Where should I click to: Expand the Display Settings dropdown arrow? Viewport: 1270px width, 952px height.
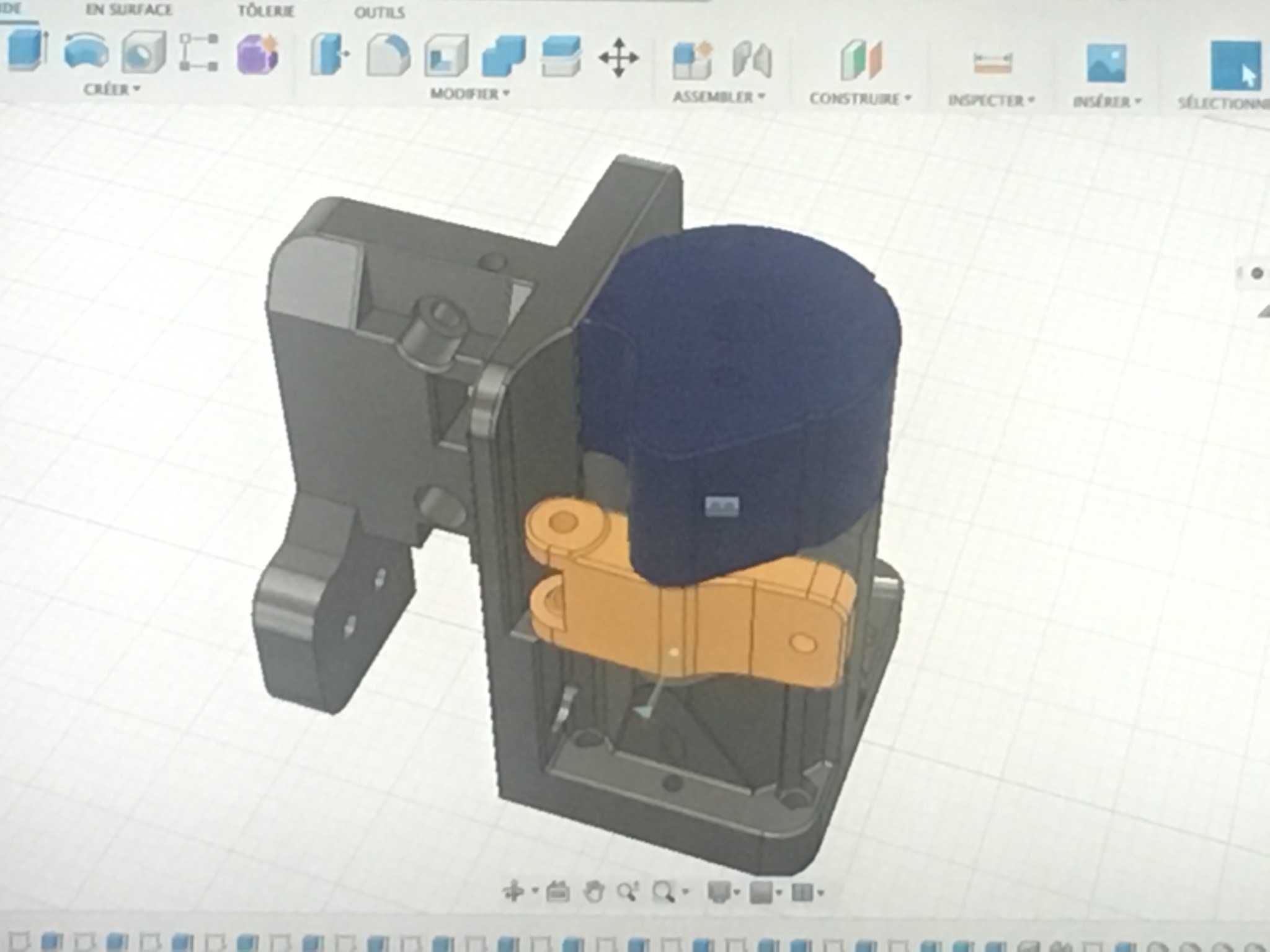click(x=737, y=892)
